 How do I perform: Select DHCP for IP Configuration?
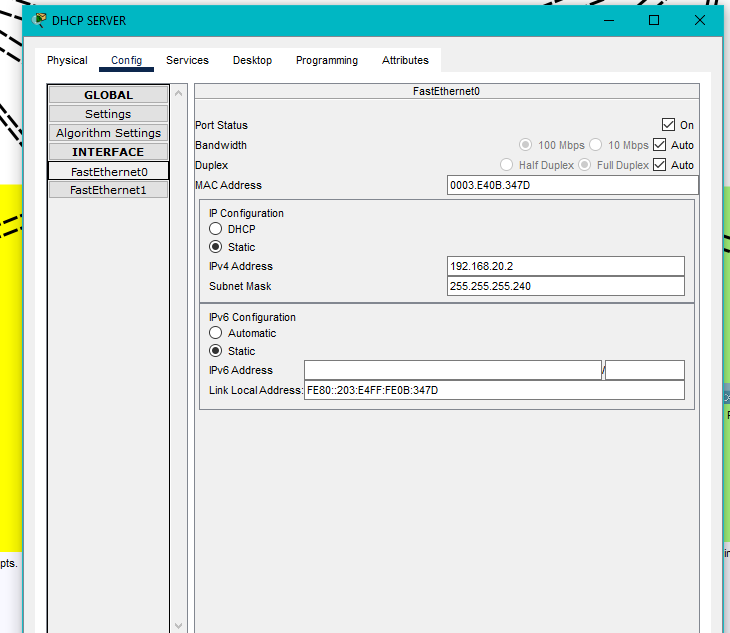[x=215, y=229]
